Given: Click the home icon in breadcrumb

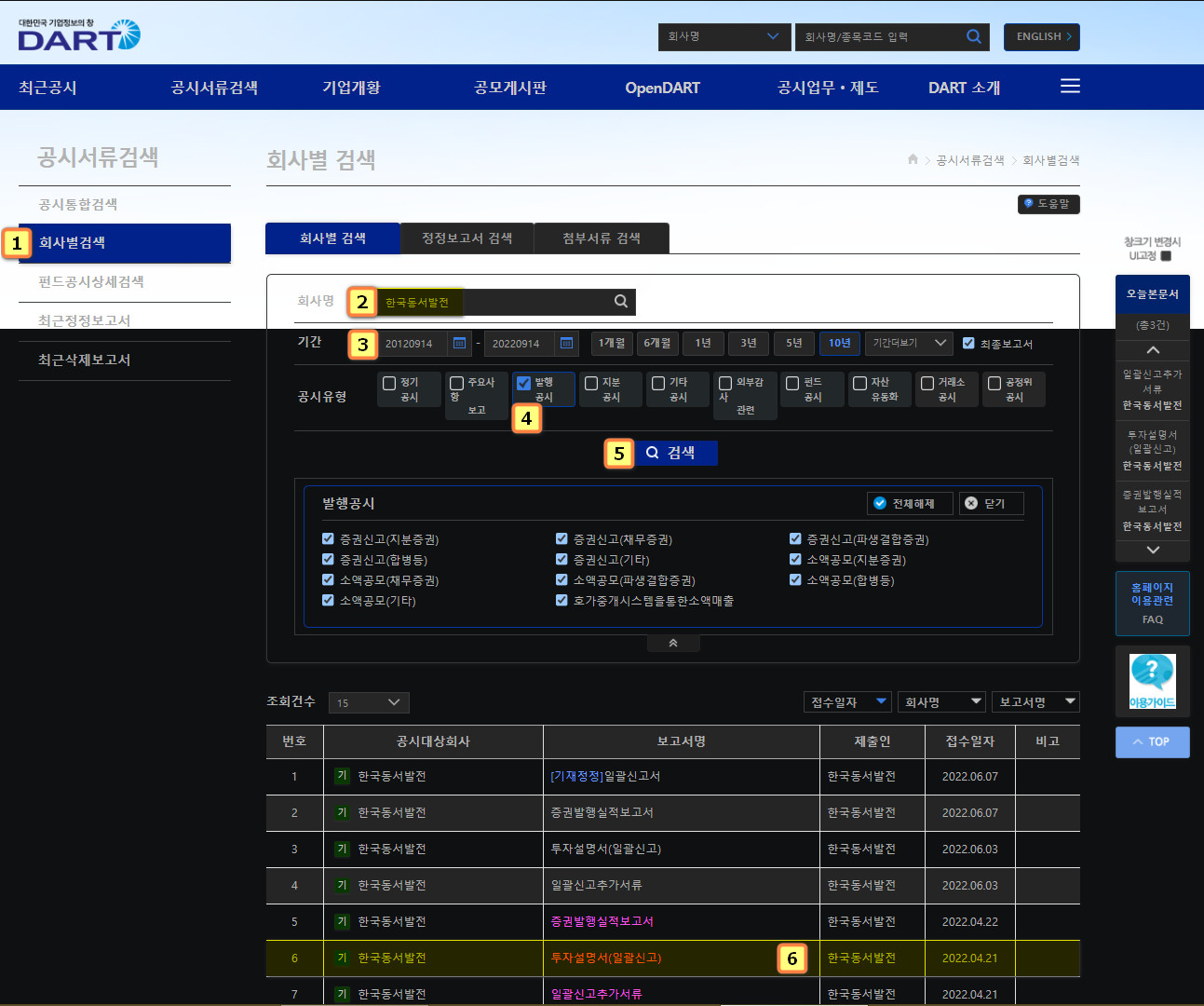Looking at the screenshot, I should (913, 159).
